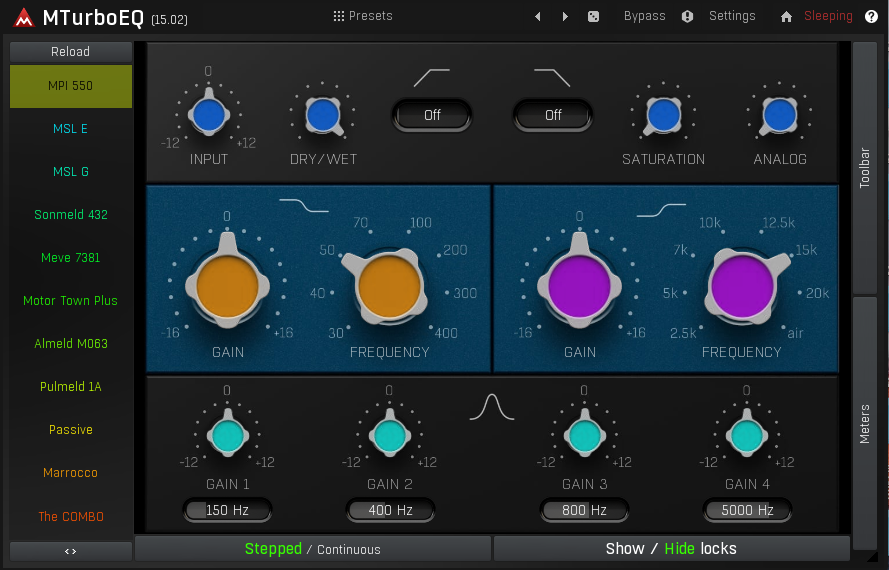Select Stepped knob mode

[273, 549]
